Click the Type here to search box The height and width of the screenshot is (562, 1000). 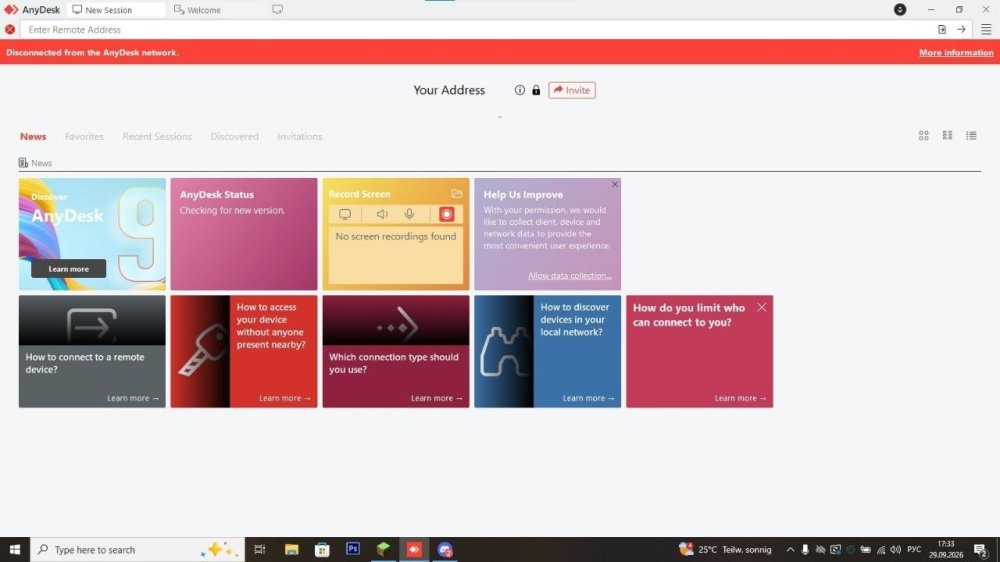click(137, 549)
